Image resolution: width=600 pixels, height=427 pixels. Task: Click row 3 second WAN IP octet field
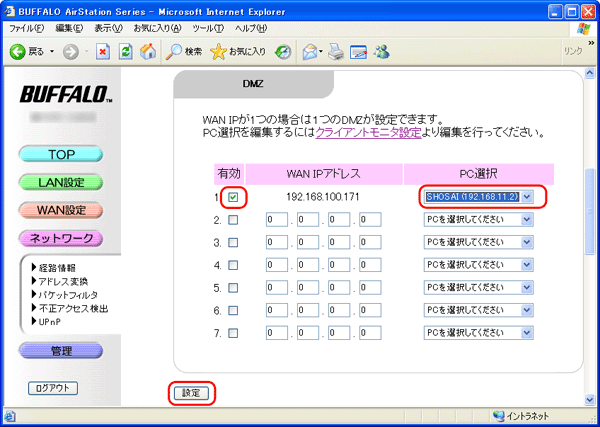click(x=308, y=243)
